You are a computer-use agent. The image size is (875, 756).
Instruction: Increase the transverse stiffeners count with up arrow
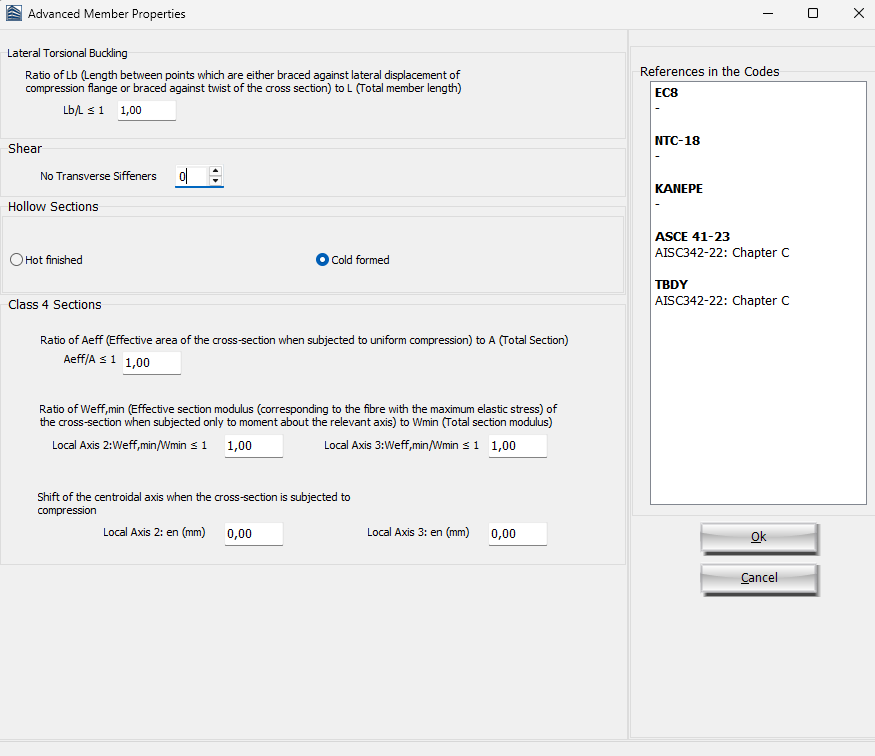(215, 171)
